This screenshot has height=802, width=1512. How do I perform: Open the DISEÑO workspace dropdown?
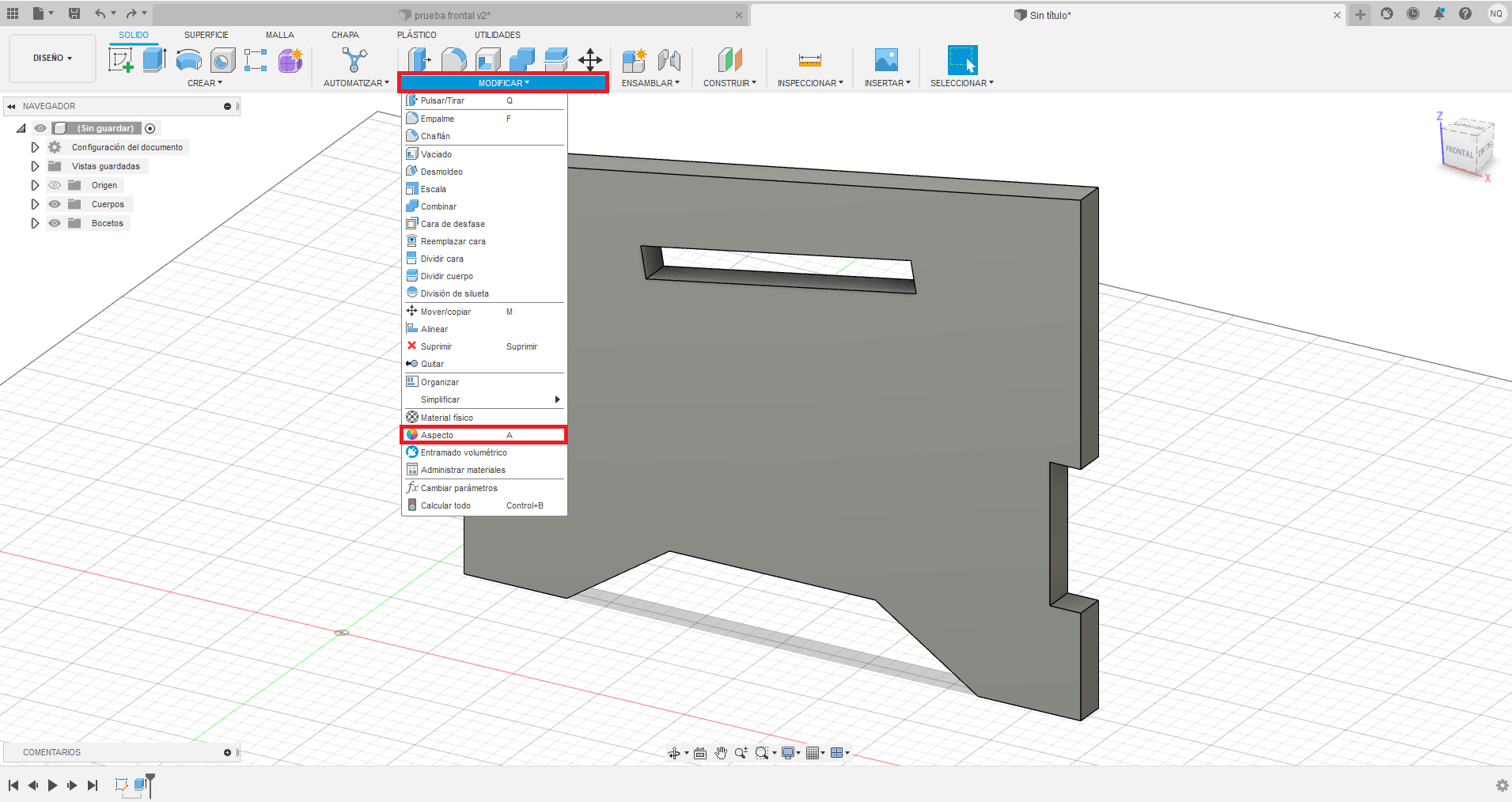coord(52,59)
